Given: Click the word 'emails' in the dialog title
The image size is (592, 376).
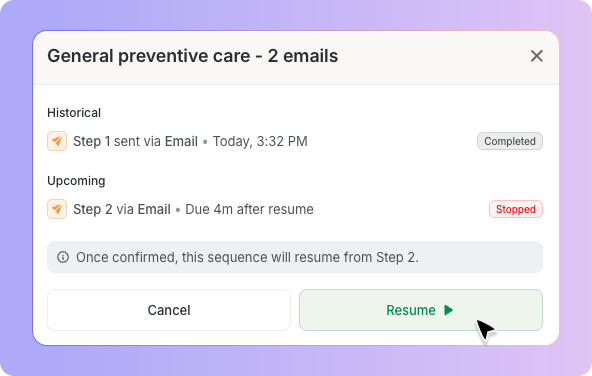Looking at the screenshot, I should pos(311,56).
